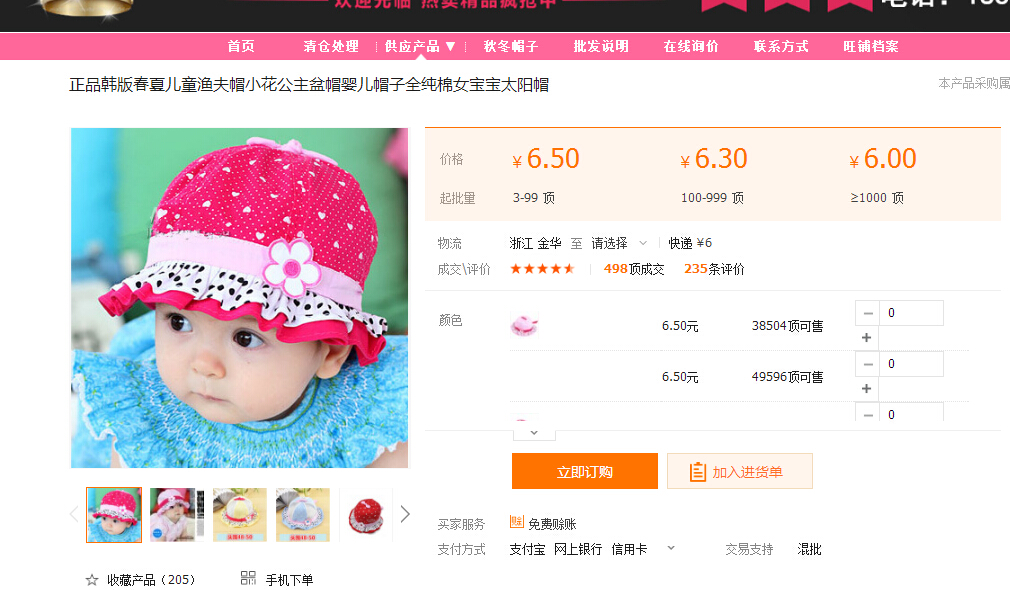The width and height of the screenshot is (1010, 590).
Task: Click the QR code icon for mobile ordering
Action: tap(249, 578)
